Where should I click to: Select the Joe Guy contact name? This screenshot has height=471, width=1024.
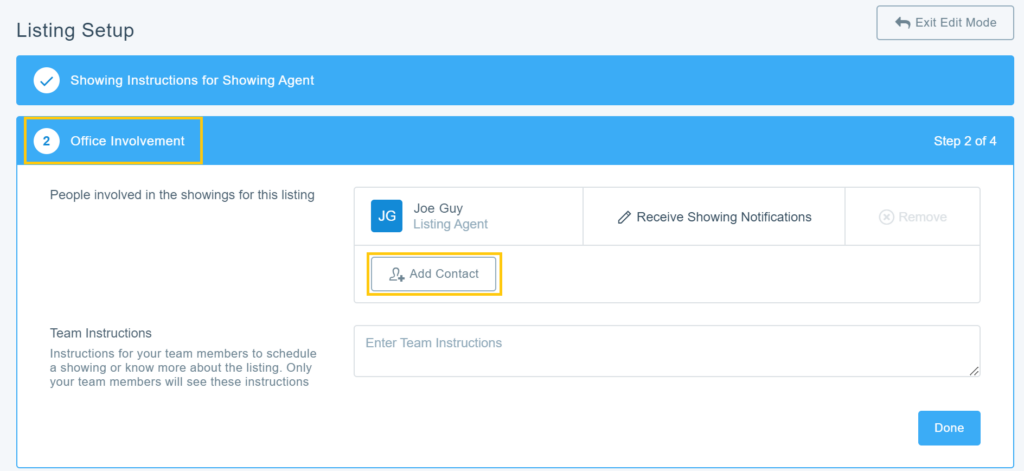point(438,208)
